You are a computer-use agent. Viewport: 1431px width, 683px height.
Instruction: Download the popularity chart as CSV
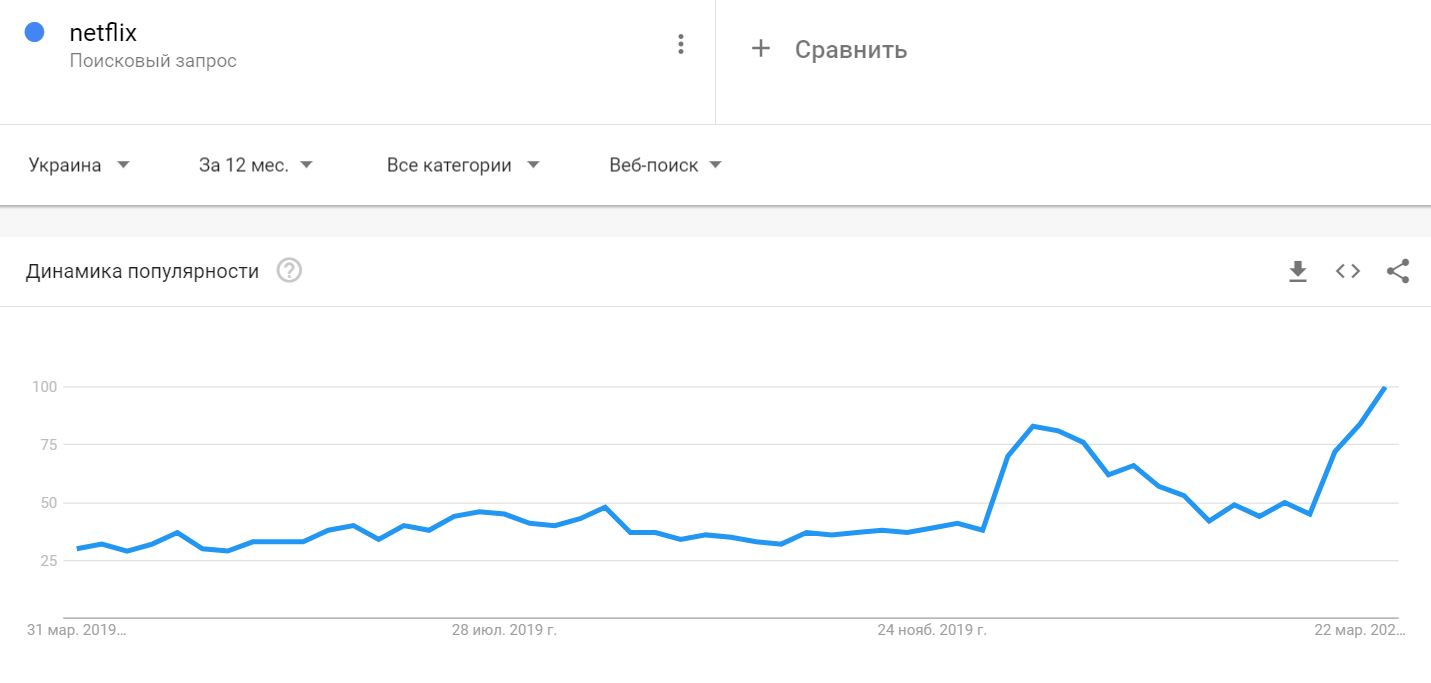[x=1298, y=271]
